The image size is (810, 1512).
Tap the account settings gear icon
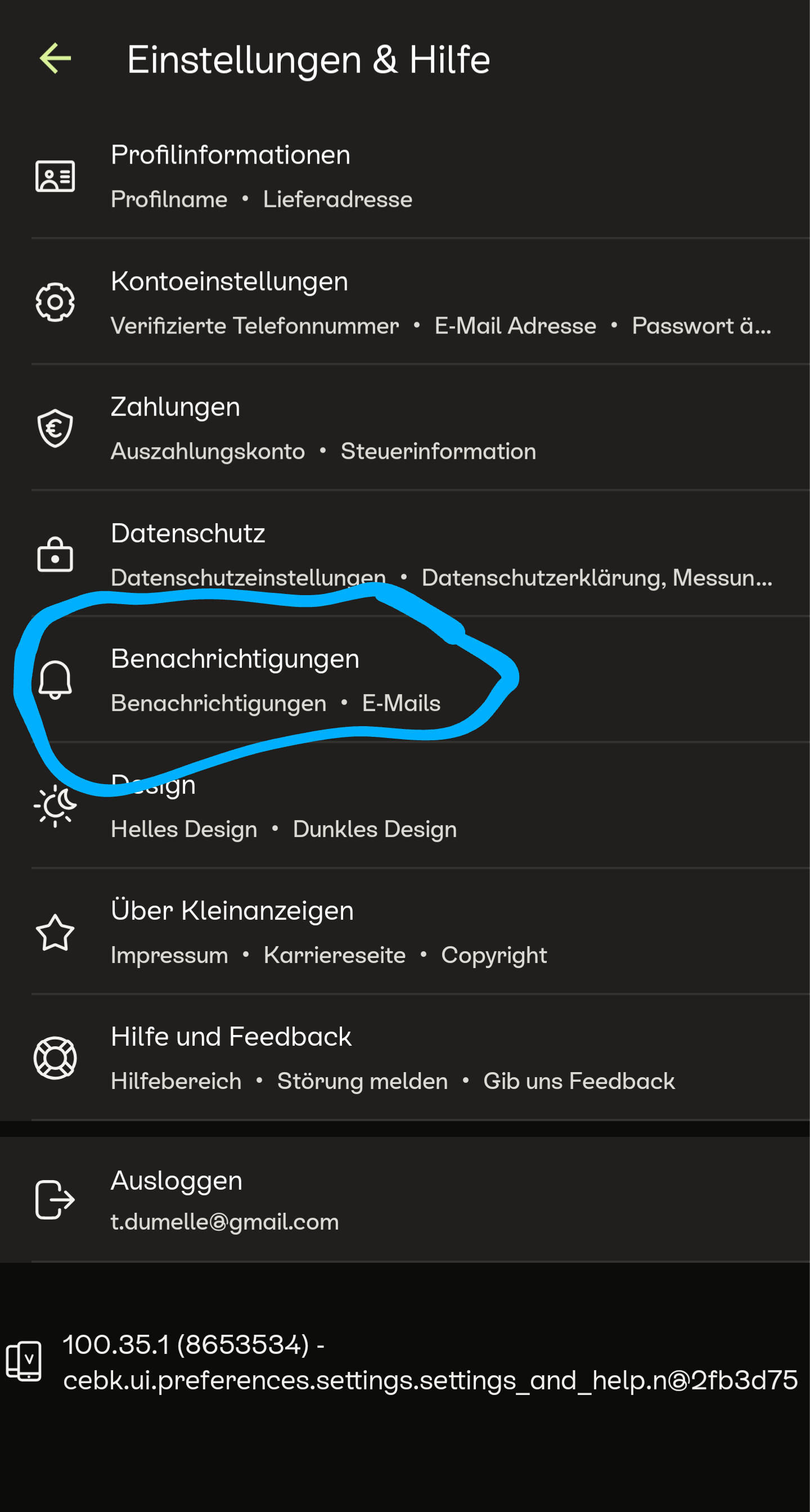coord(55,302)
